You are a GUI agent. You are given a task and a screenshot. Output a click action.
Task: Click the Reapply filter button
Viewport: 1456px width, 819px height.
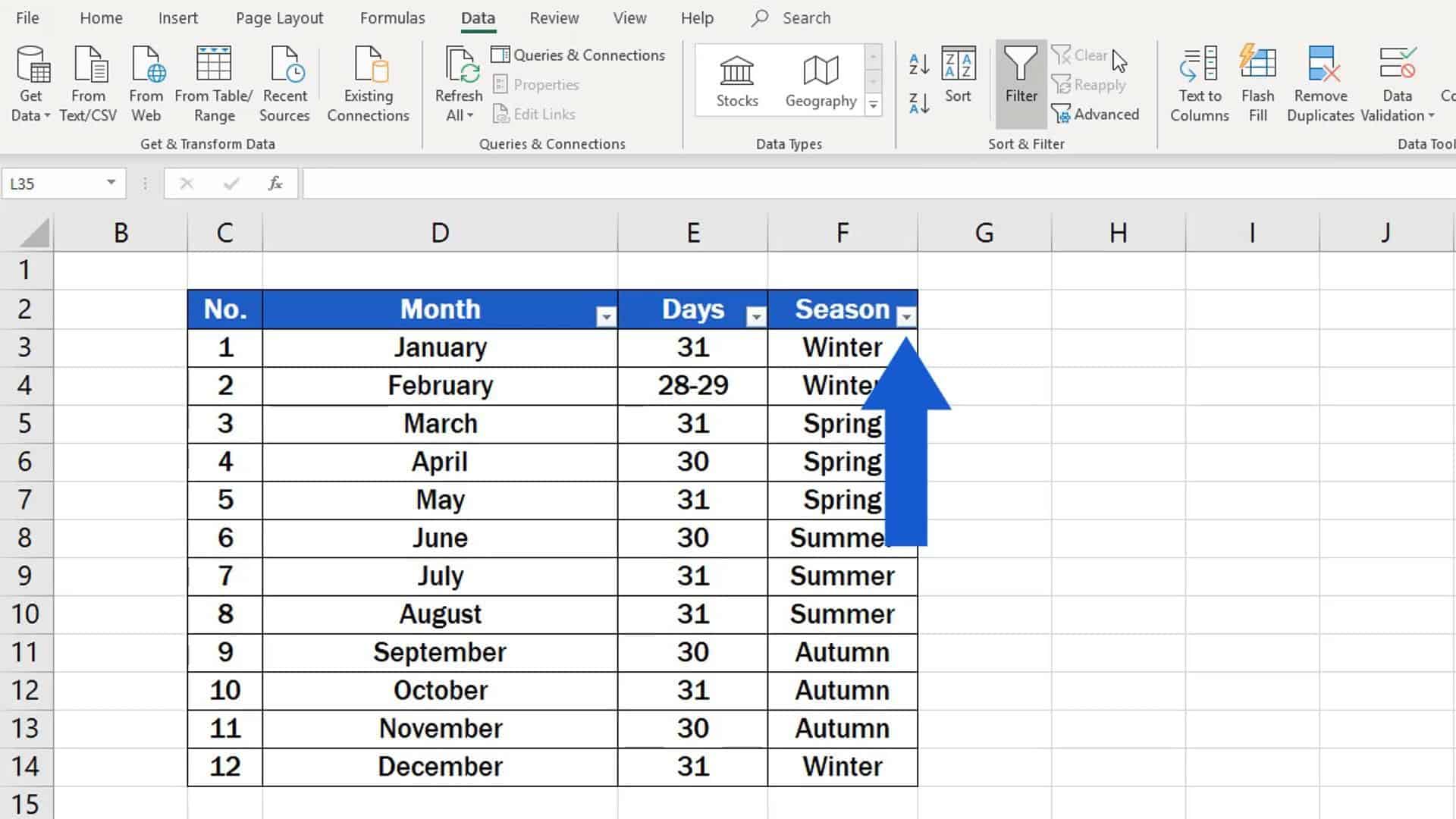[x=1090, y=85]
